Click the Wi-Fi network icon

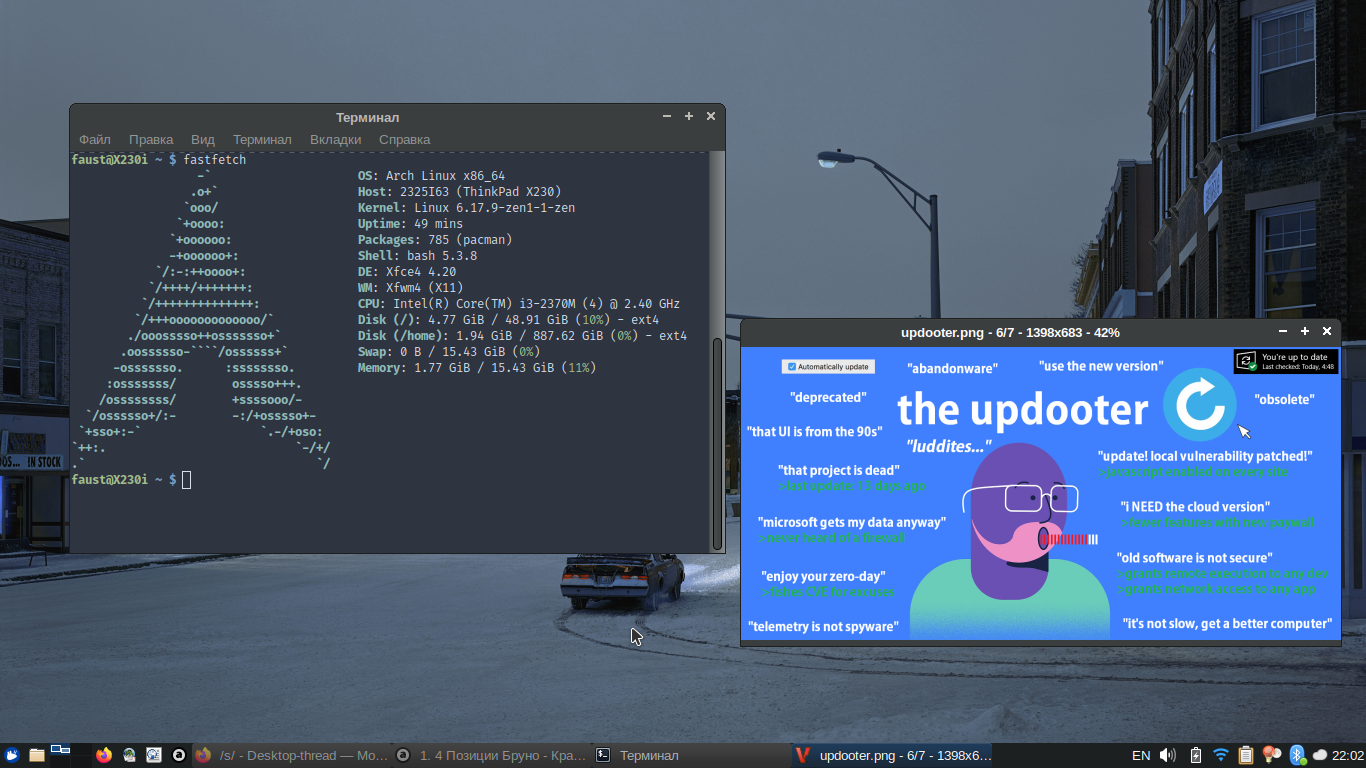(x=1220, y=755)
